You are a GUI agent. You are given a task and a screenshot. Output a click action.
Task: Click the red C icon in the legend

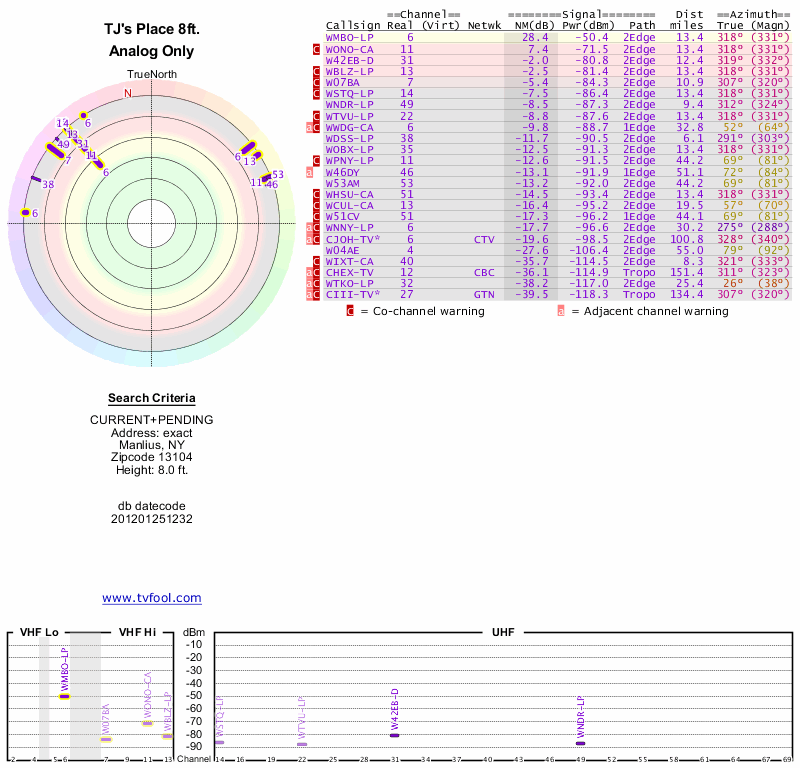[x=350, y=311]
